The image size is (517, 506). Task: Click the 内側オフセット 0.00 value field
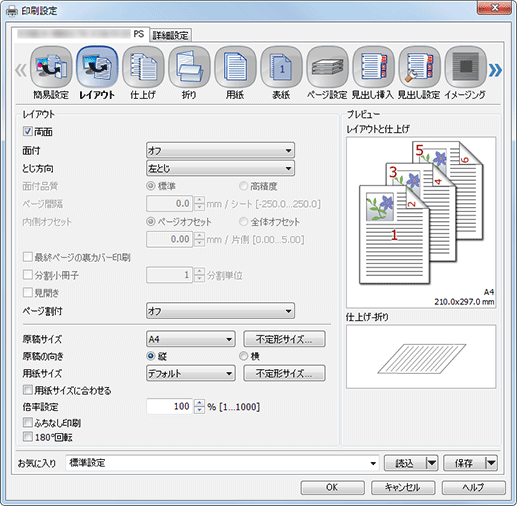click(x=170, y=239)
